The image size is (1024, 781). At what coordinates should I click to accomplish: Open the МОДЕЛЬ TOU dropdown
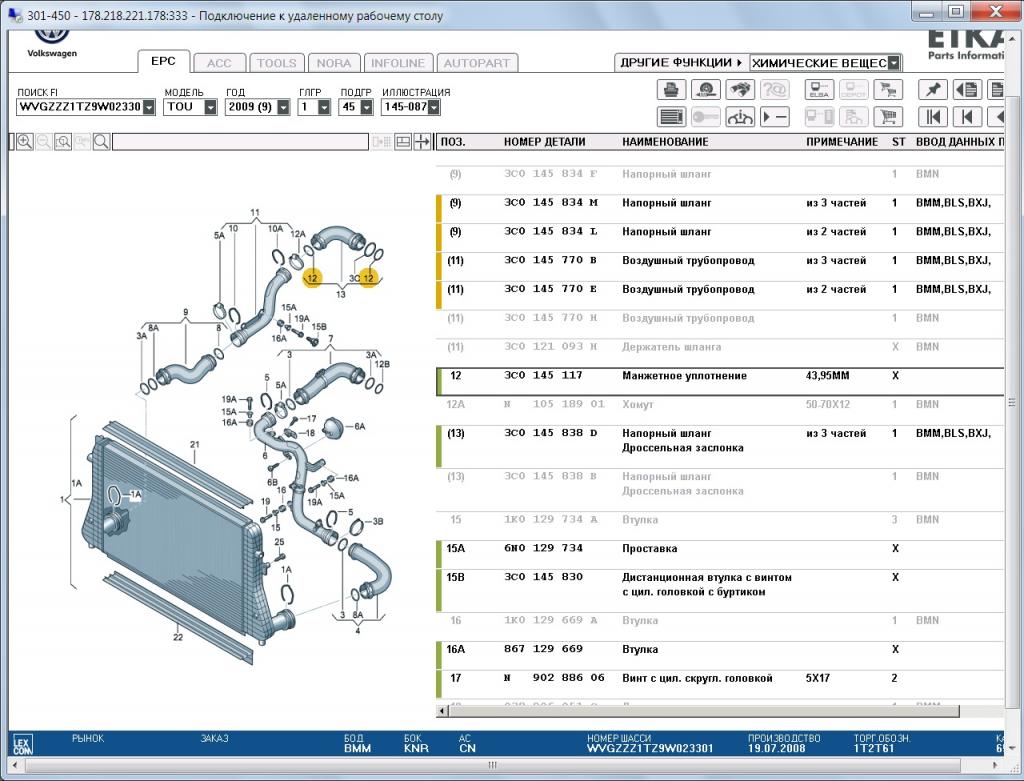click(x=210, y=107)
